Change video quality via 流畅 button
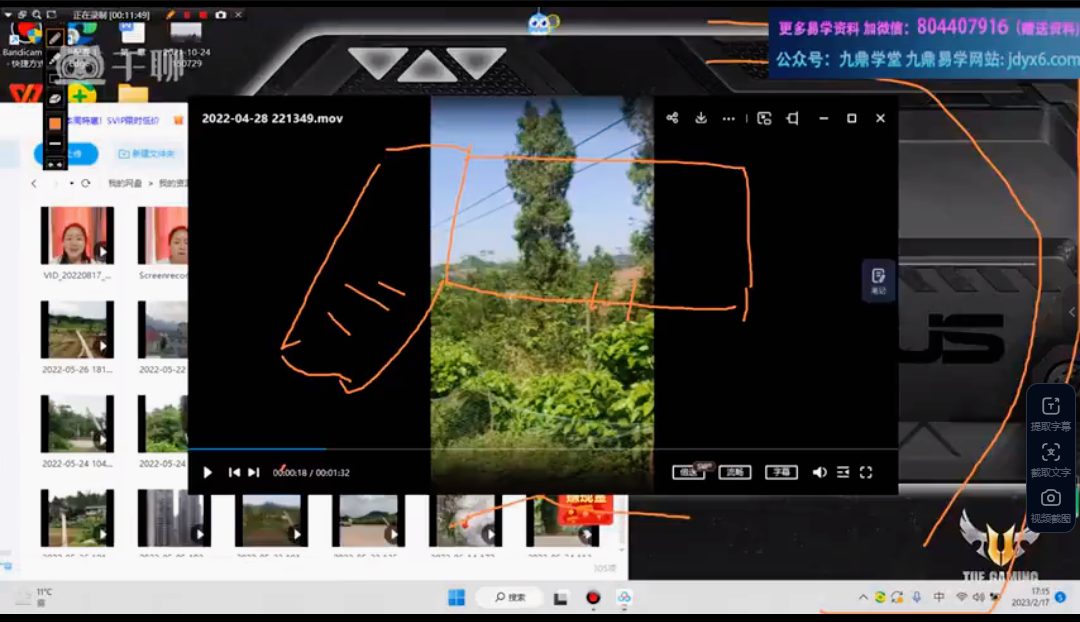The image size is (1080, 622). tap(735, 473)
